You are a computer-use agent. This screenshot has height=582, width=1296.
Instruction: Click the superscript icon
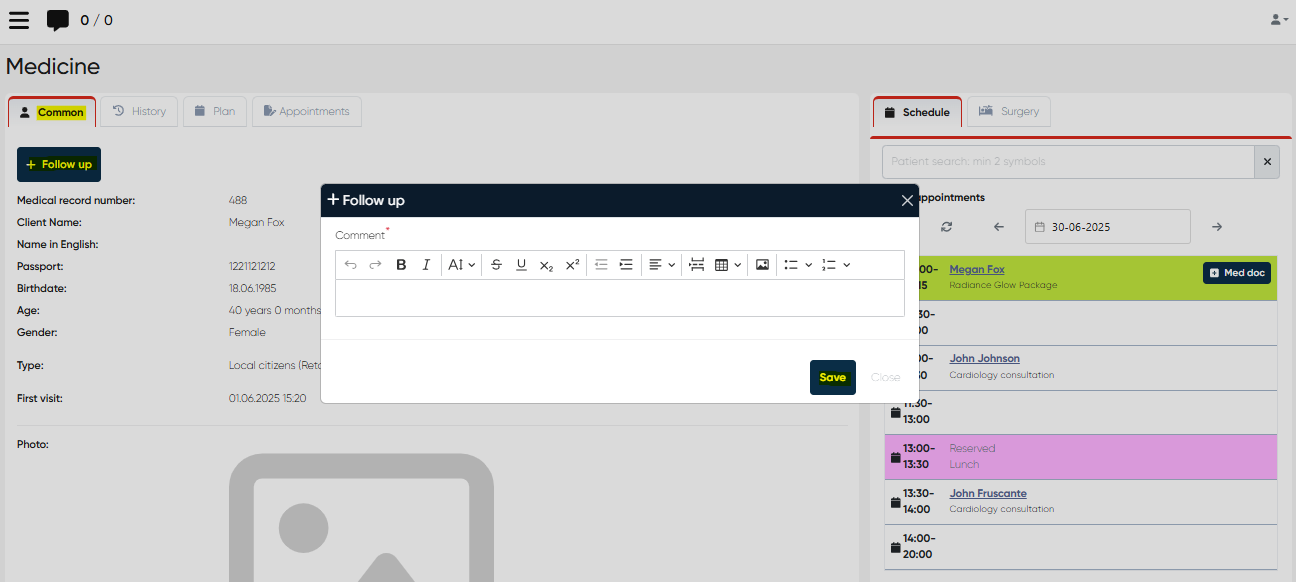point(572,265)
